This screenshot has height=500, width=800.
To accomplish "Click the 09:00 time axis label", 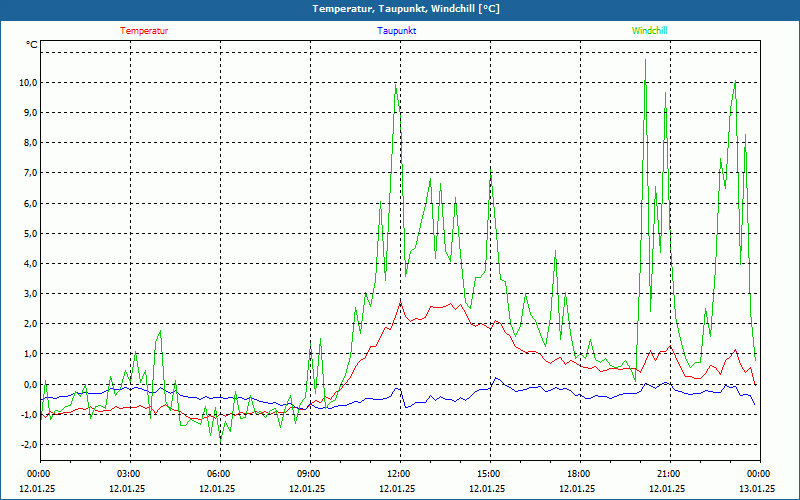I will tap(309, 474).
